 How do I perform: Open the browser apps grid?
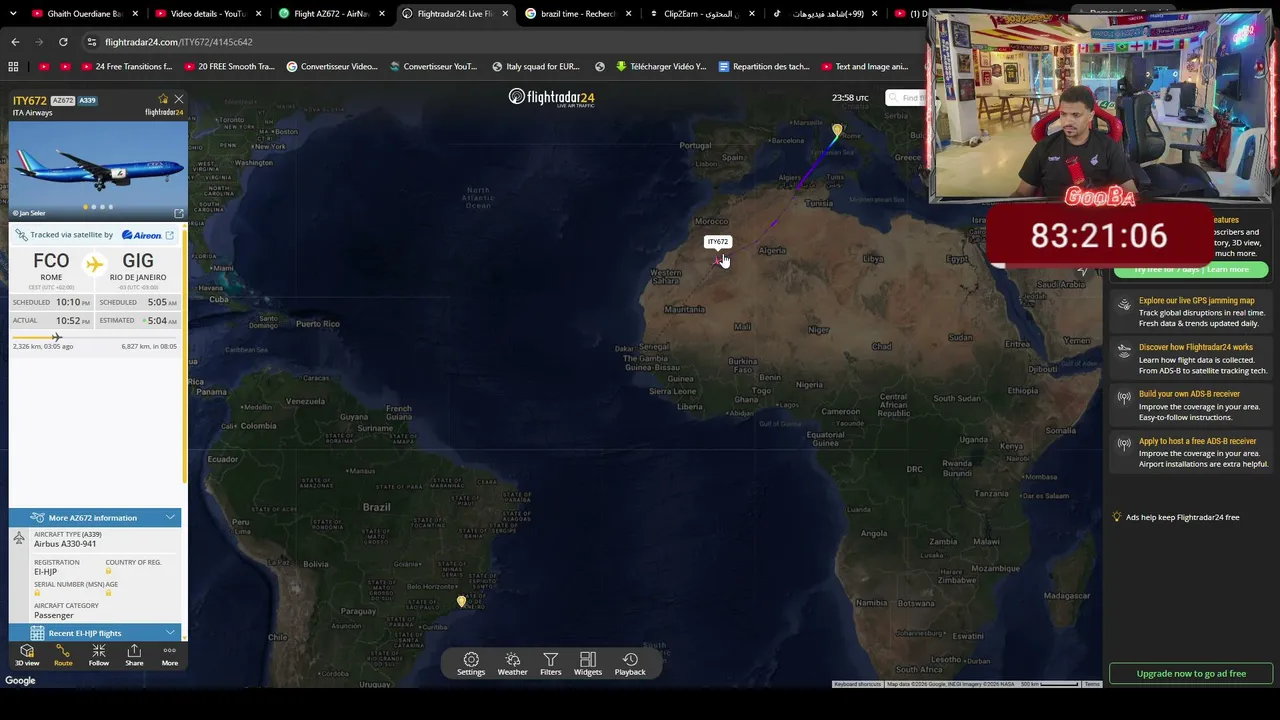[x=13, y=67]
